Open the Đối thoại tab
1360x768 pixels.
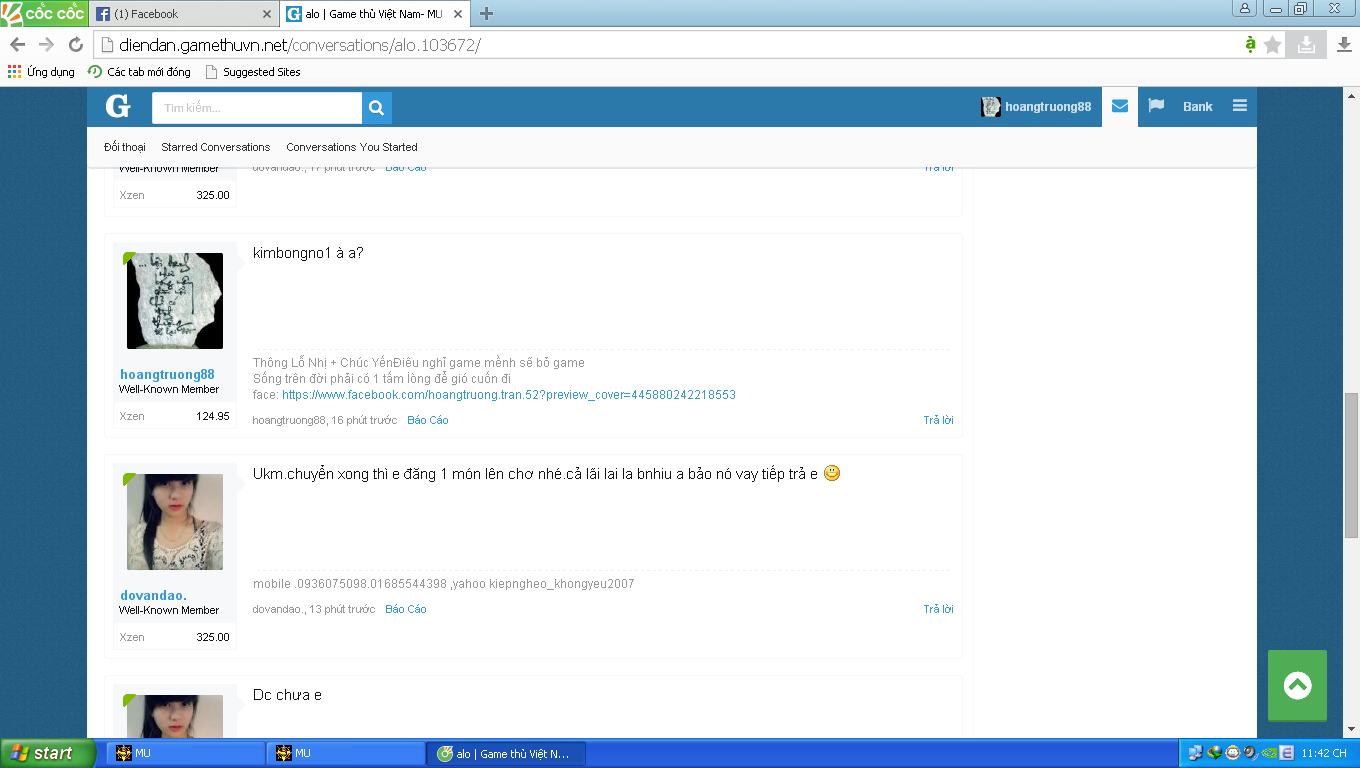tap(125, 147)
